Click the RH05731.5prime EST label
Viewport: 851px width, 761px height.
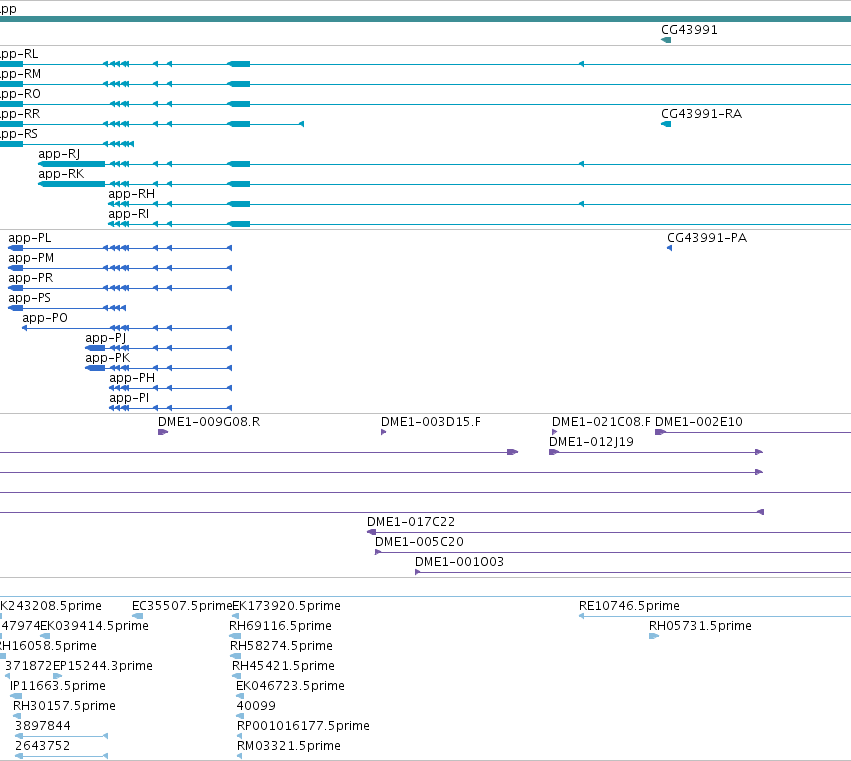700,626
